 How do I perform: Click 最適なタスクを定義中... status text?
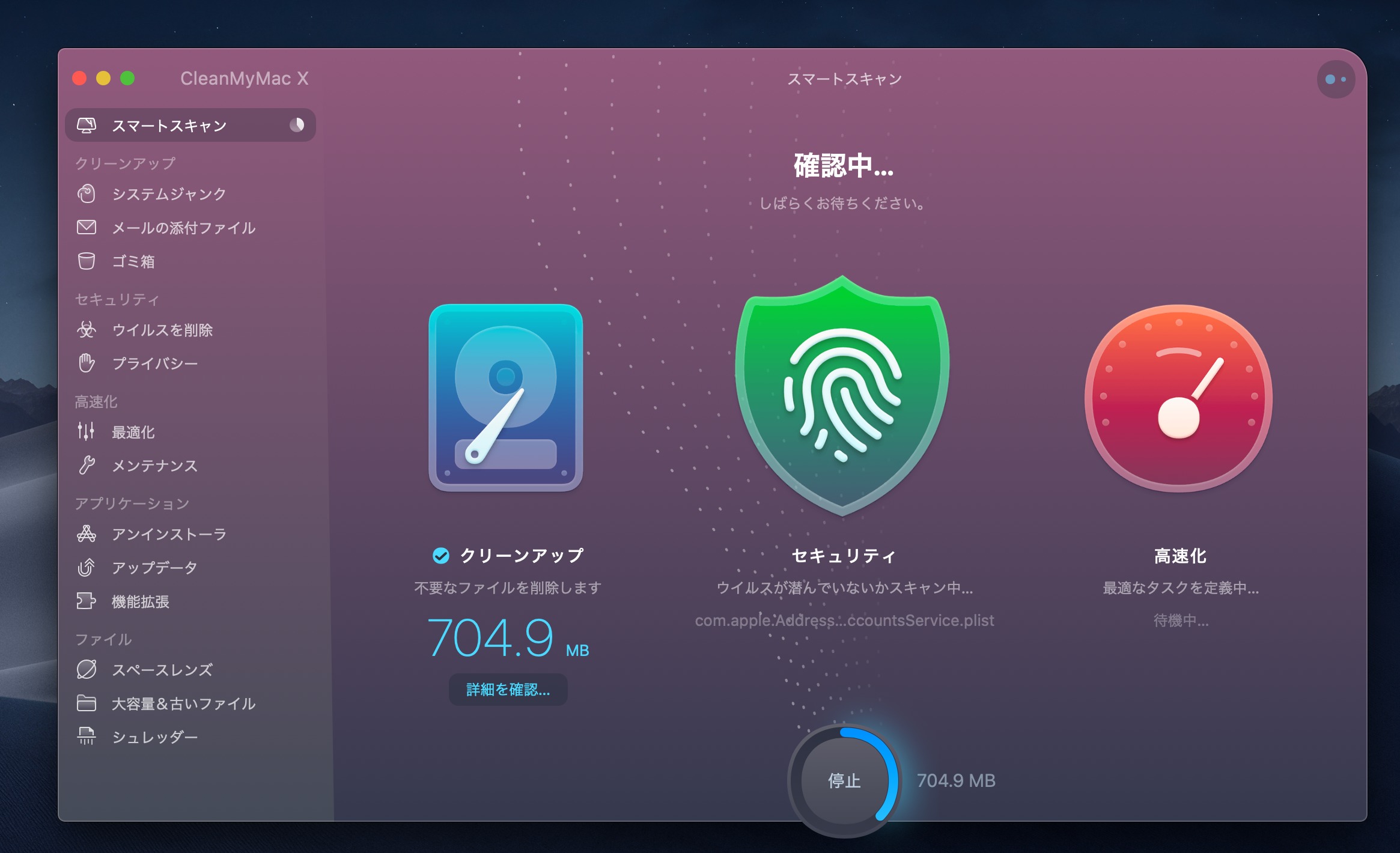tap(1181, 587)
